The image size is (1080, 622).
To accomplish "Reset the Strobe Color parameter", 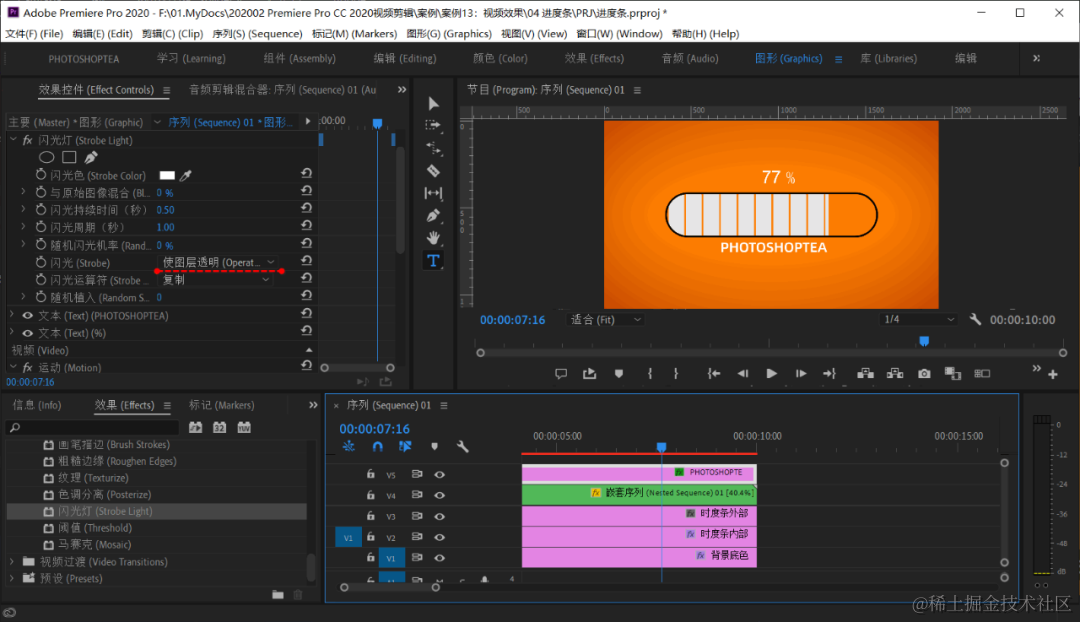I will (307, 174).
